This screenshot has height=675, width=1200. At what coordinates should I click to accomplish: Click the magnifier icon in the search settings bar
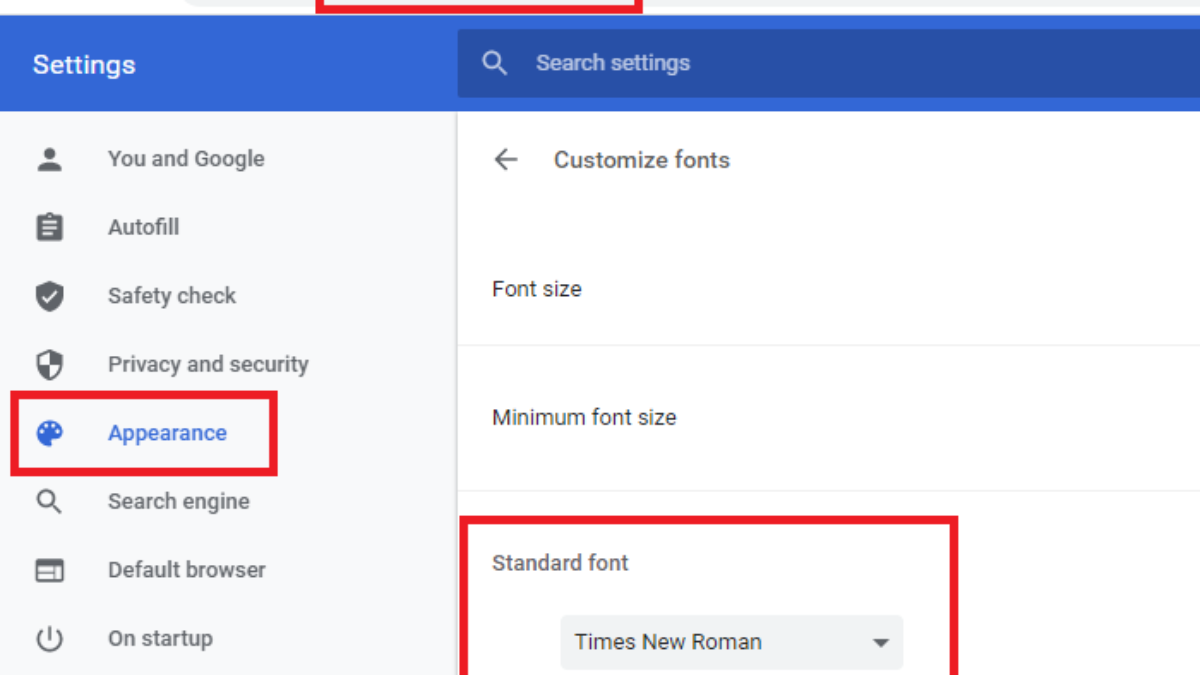point(494,63)
